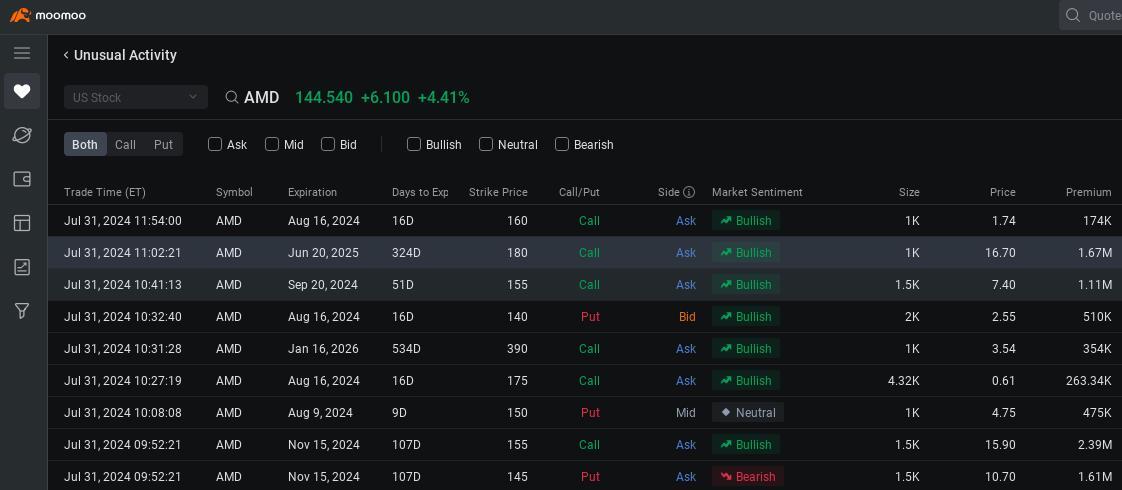Open the planet explore icon in sidebar
1122x490 pixels.
pyautogui.click(x=22, y=134)
